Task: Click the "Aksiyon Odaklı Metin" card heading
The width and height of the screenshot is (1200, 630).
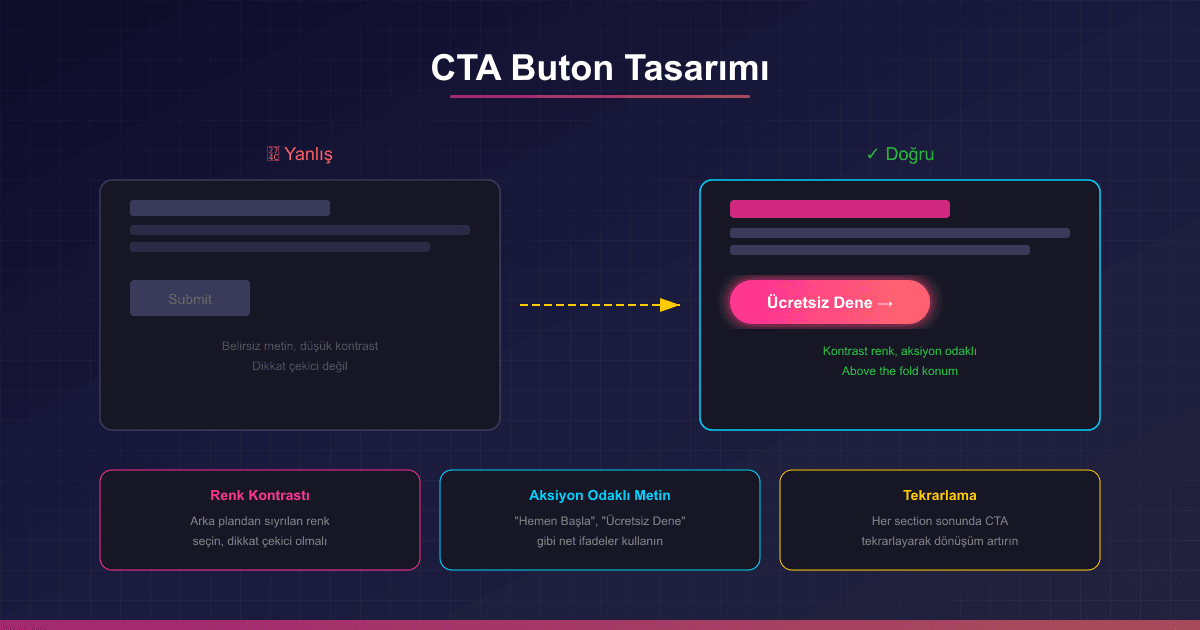Action: [600, 495]
